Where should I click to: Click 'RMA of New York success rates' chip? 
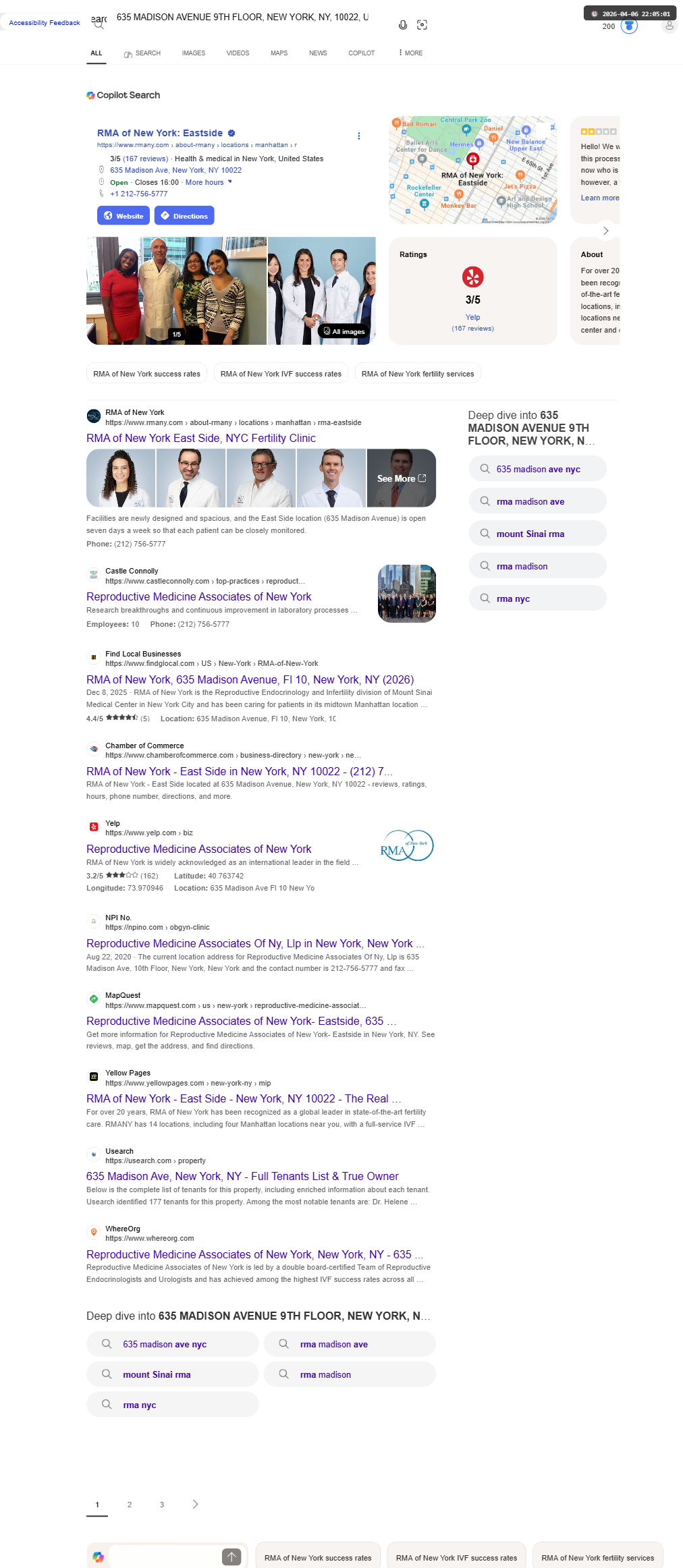147,374
